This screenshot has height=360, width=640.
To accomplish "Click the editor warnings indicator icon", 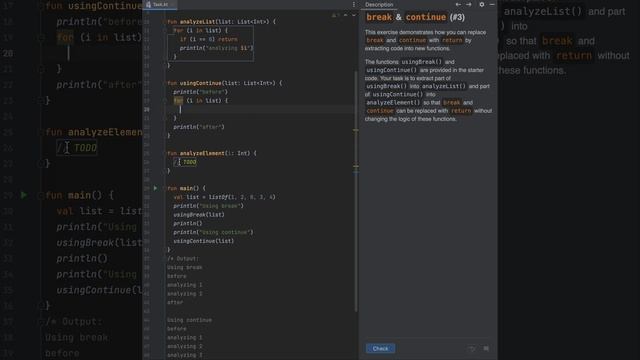I will tap(335, 16).
